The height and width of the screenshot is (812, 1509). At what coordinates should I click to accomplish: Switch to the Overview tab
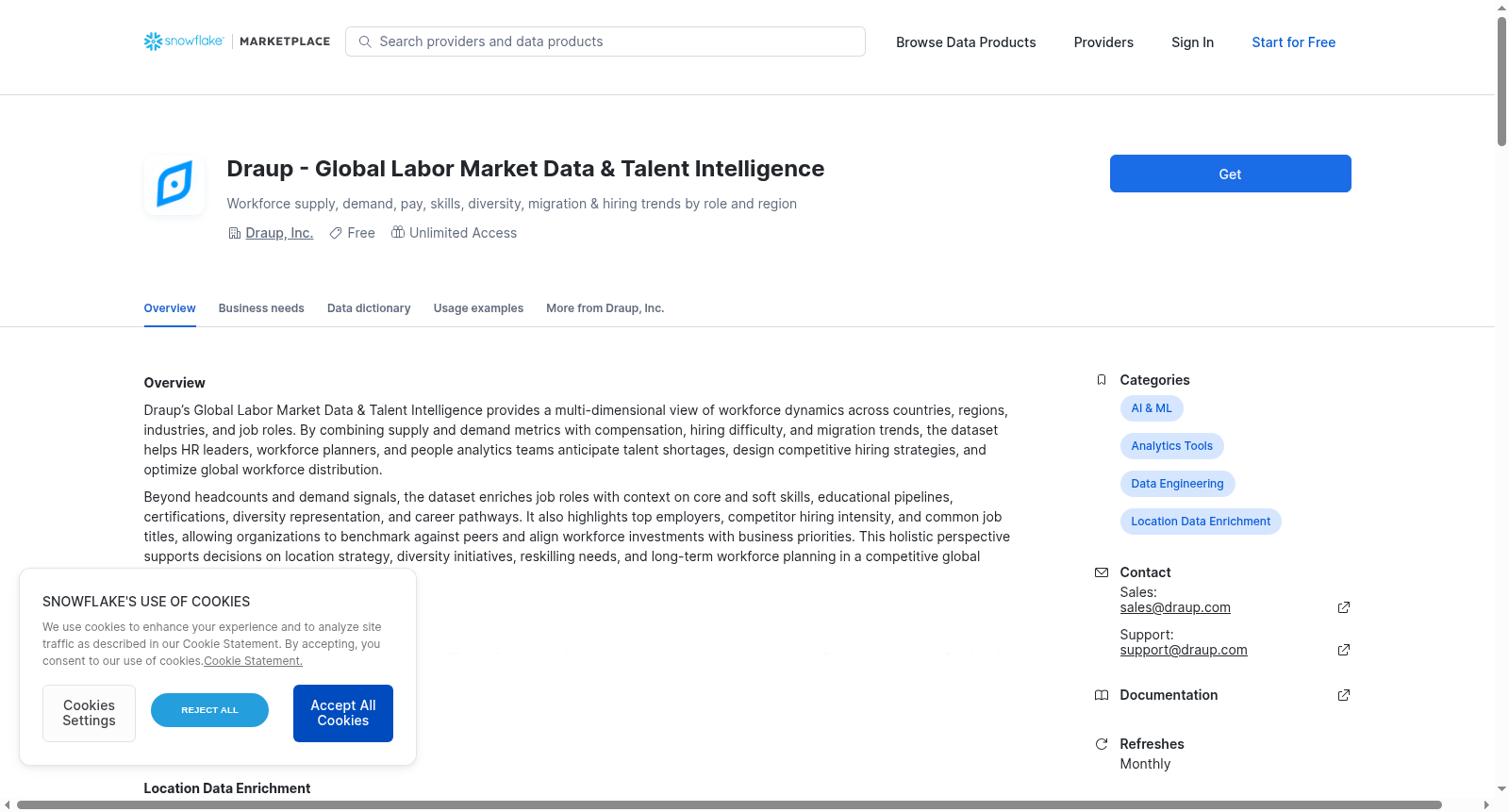click(170, 308)
